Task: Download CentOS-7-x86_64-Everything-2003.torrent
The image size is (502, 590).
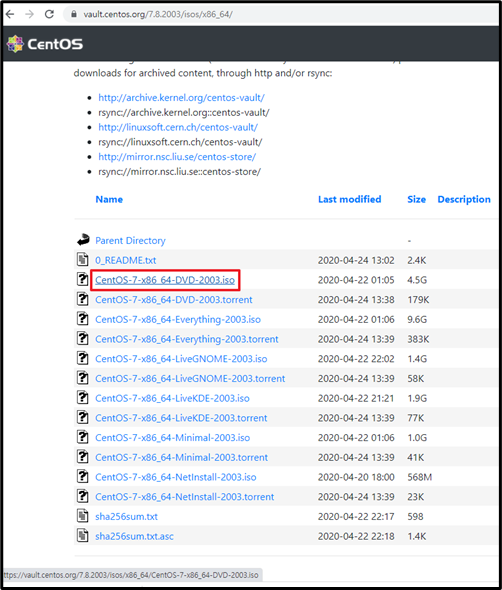Action: tap(187, 339)
